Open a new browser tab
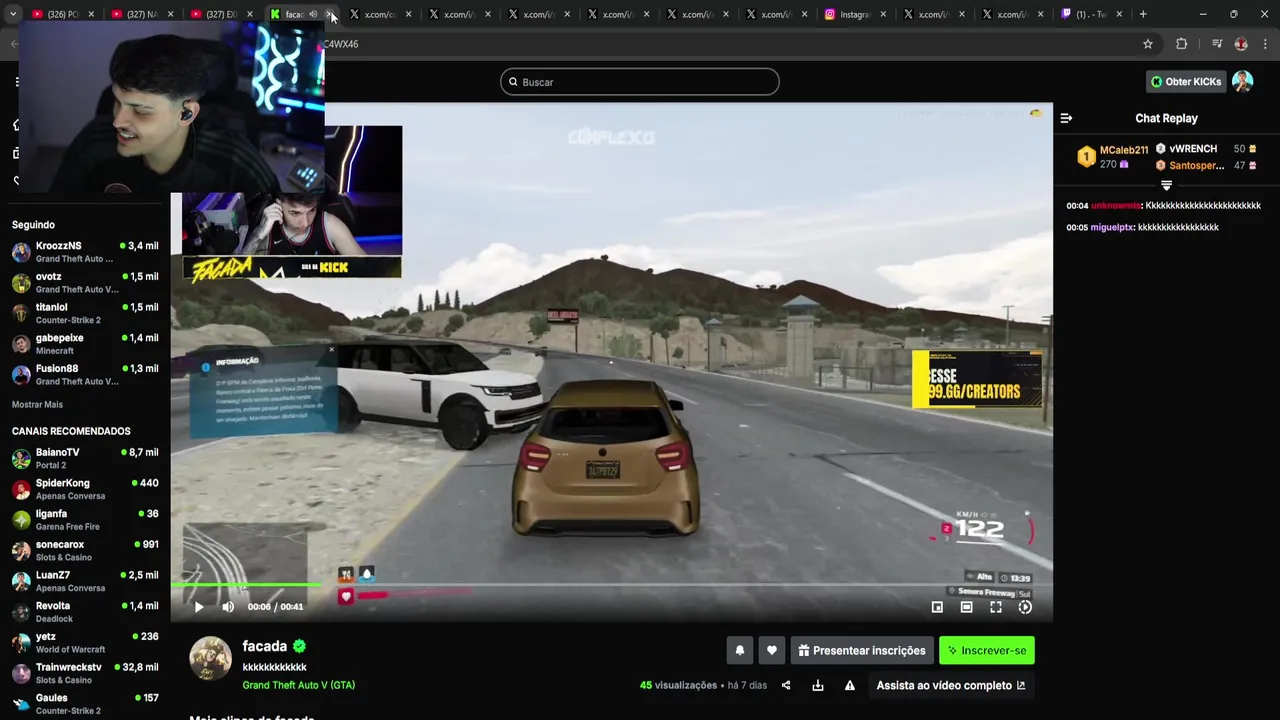The height and width of the screenshot is (720, 1280). pos(1143,14)
